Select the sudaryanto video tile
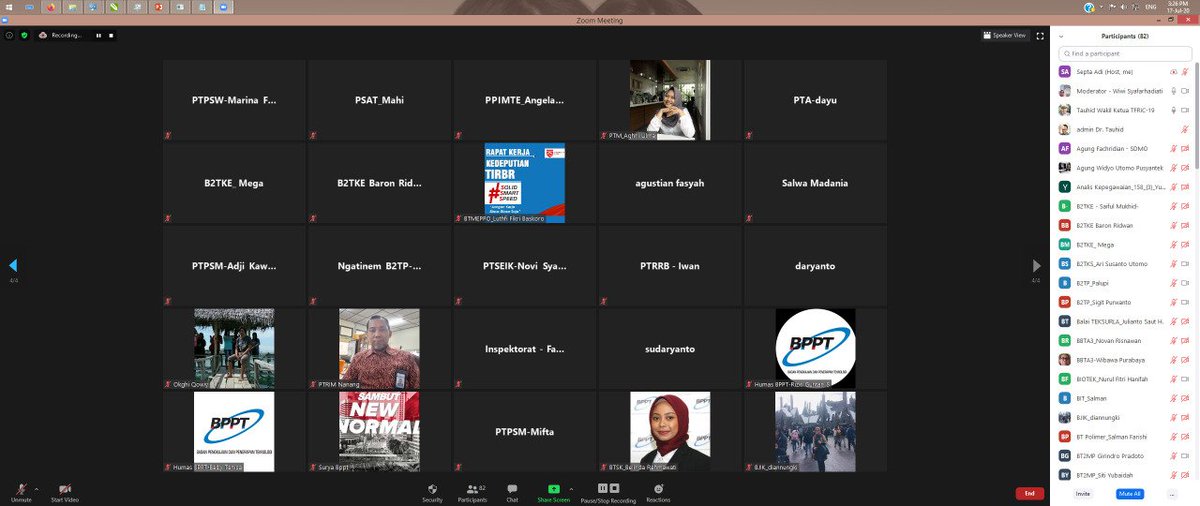Screen dimensions: 1200x506 tap(670, 348)
